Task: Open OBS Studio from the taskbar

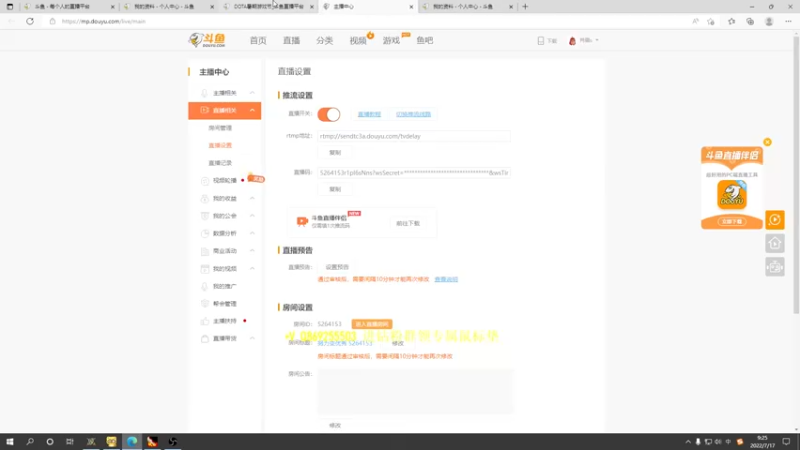Action: (172, 441)
